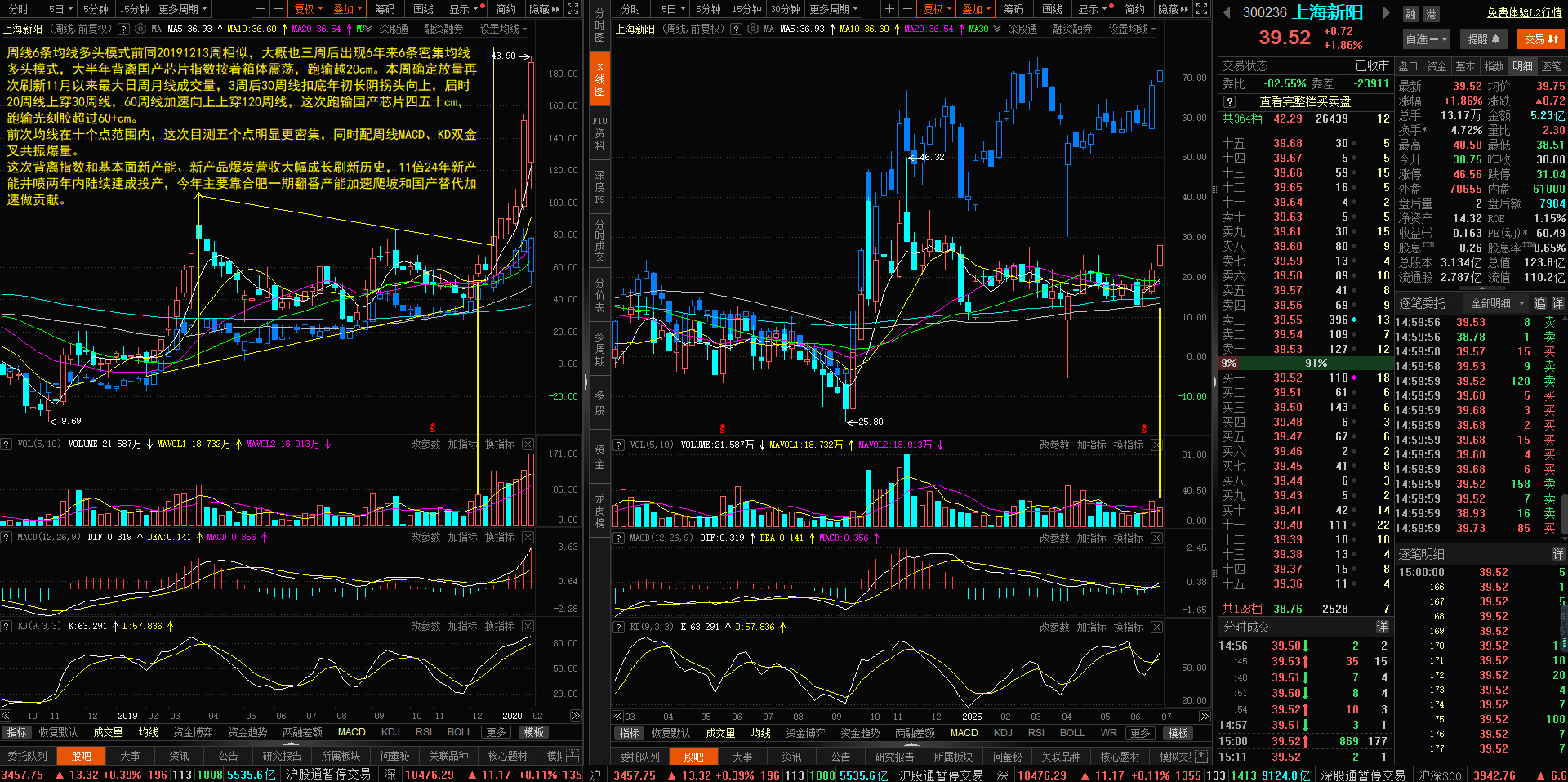
Task: Click the zoom-out minus icon in right chart toolbar
Action: click(907, 9)
